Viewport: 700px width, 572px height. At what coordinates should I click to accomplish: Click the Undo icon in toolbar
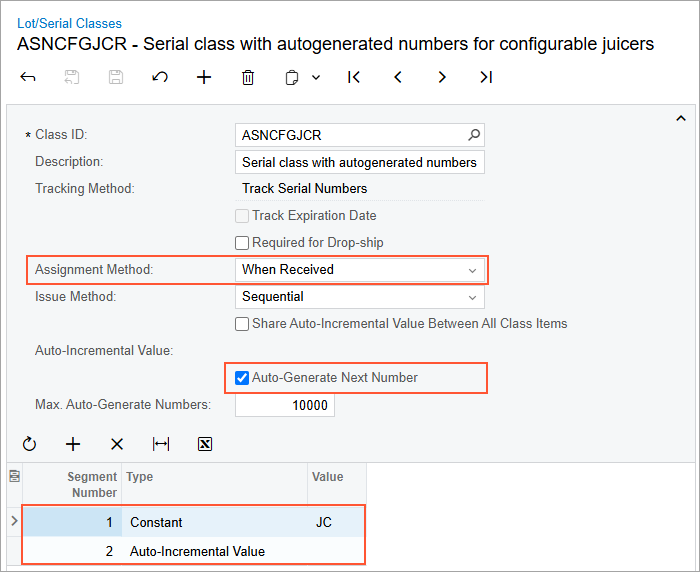click(x=160, y=77)
